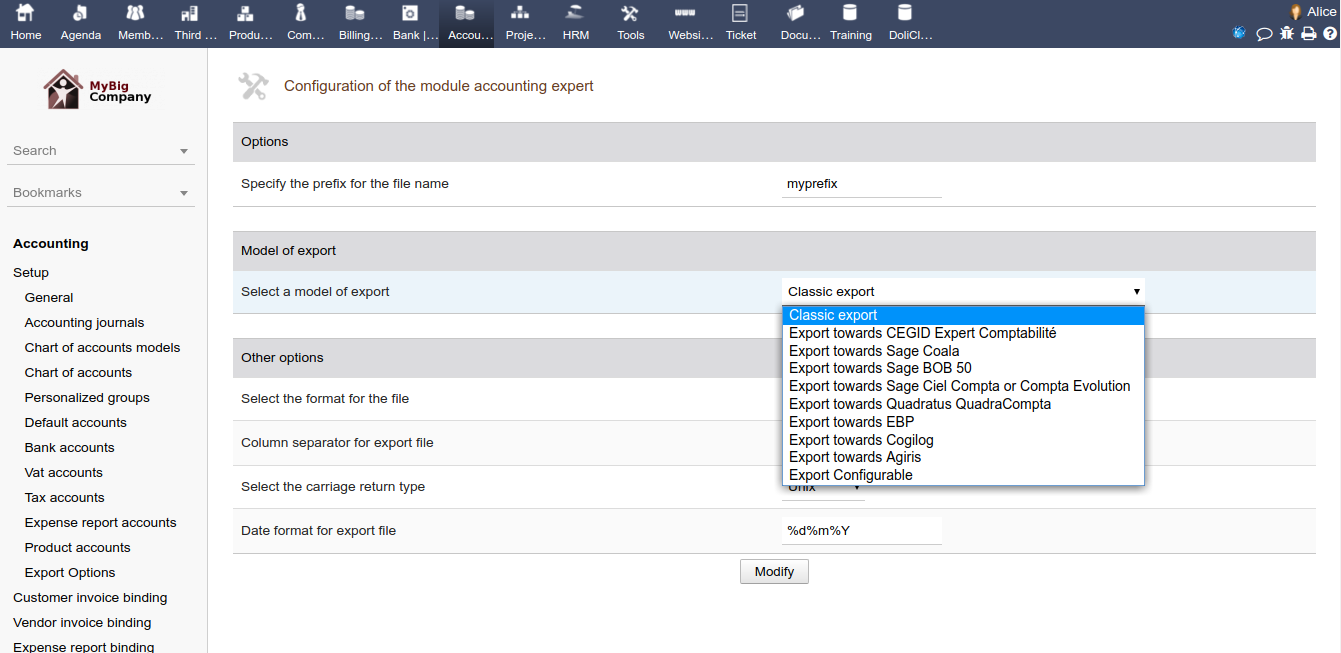Image resolution: width=1341 pixels, height=653 pixels.
Task: Open the Agenda module
Action: click(81, 23)
